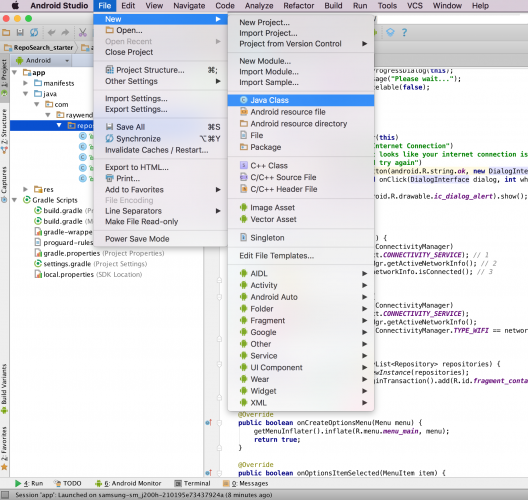Click the Undo arrow in the toolbar
This screenshot has width=528, height=500.
pyautogui.click(x=52, y=32)
